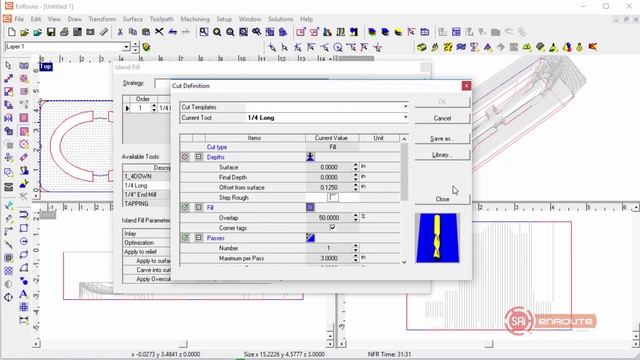Open the Cut Templates dropdown
The height and width of the screenshot is (360, 640).
[405, 107]
